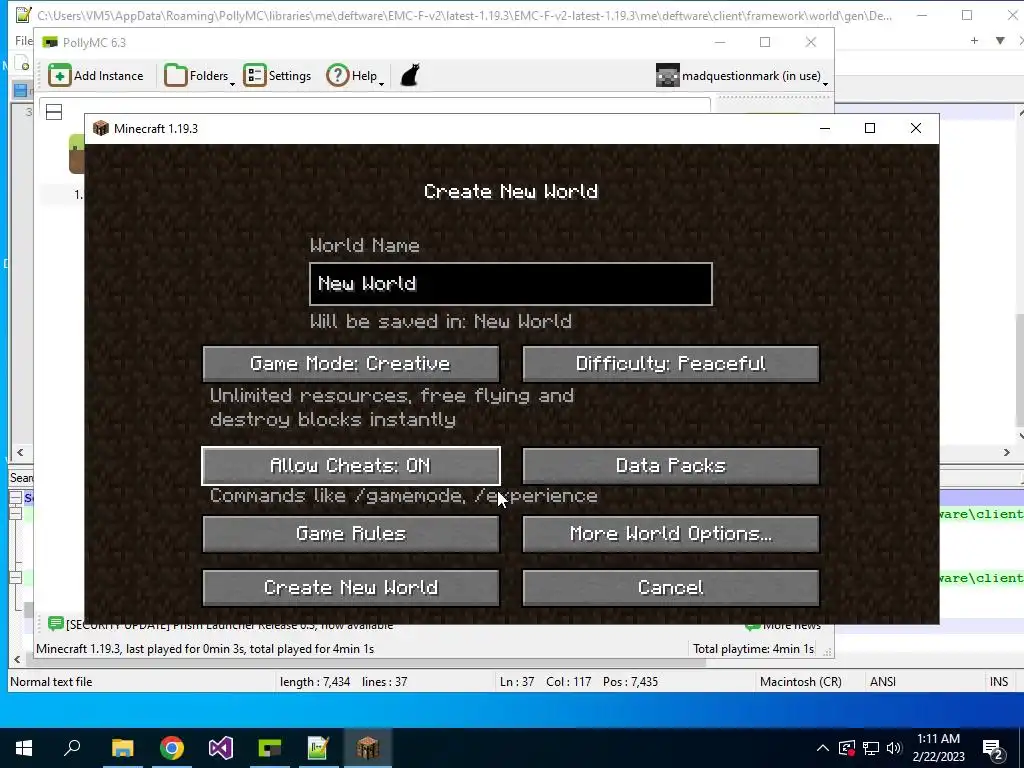Click the Minecraft block icon in title bar
1024x768 pixels.
pos(101,128)
